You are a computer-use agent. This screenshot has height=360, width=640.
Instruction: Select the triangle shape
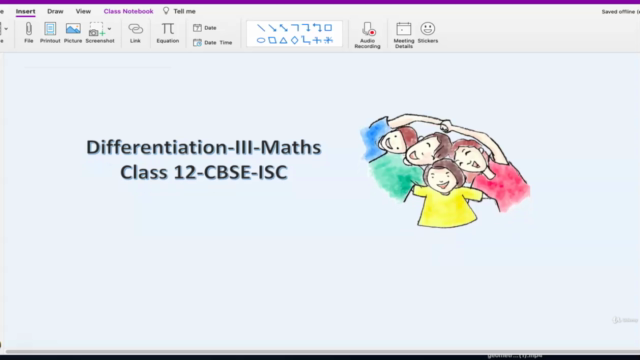pos(284,40)
